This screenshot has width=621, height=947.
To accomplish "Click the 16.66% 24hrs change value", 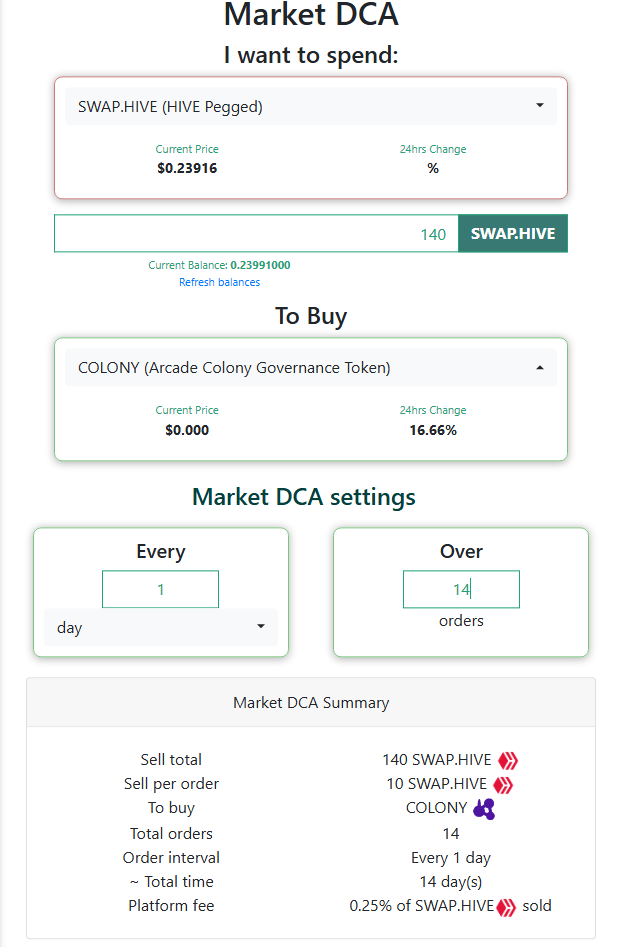I will (432, 430).
